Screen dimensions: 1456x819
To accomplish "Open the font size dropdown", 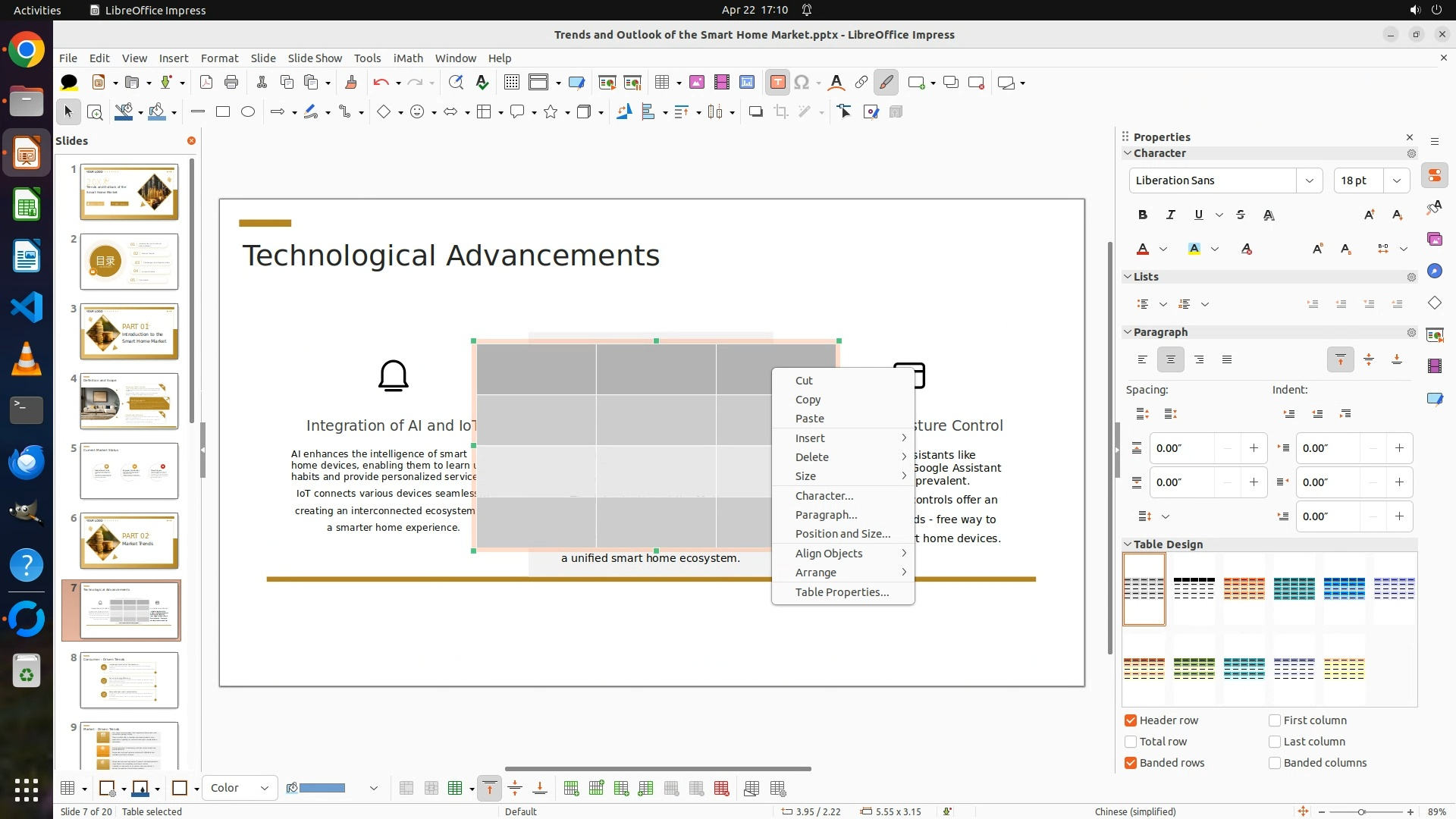I will (x=1396, y=180).
